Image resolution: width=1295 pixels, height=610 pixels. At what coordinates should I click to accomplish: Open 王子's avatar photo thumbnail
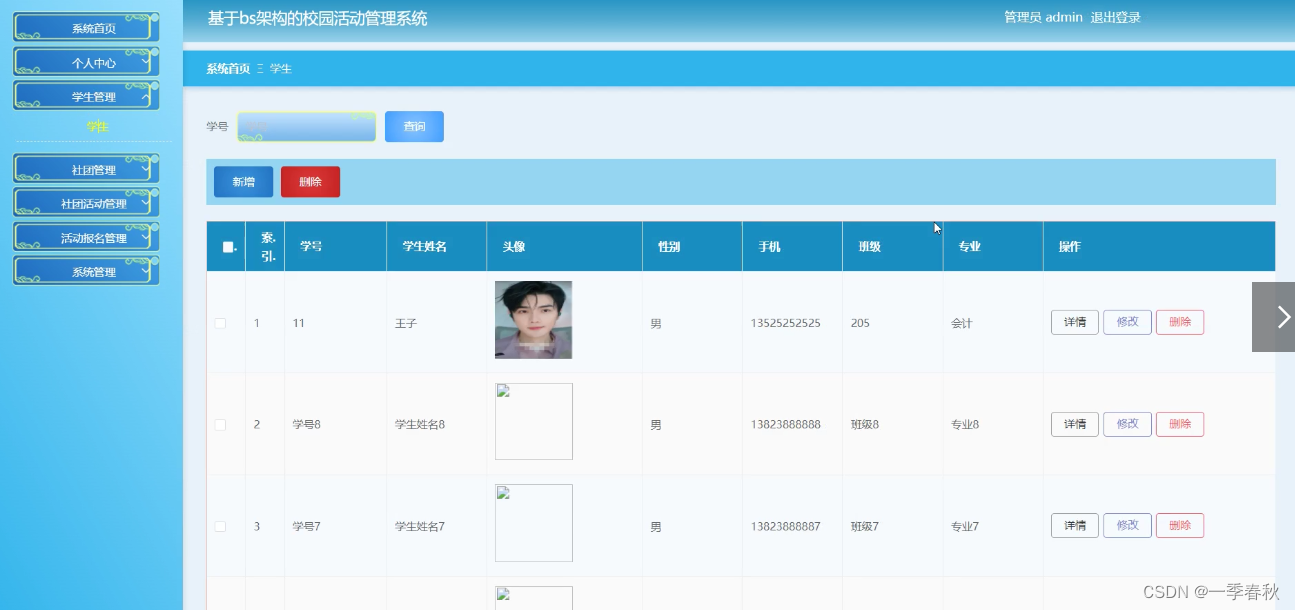click(533, 320)
